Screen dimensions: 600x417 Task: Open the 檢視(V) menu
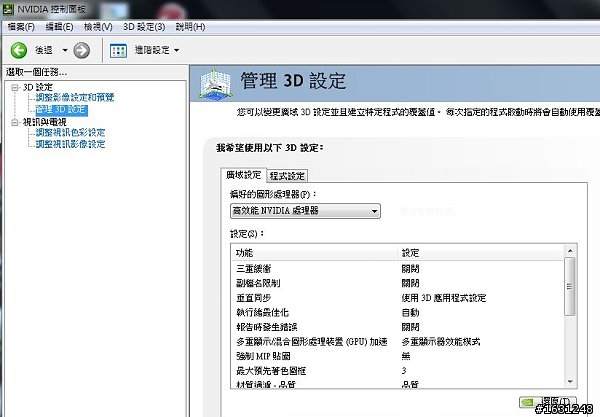click(x=98, y=27)
